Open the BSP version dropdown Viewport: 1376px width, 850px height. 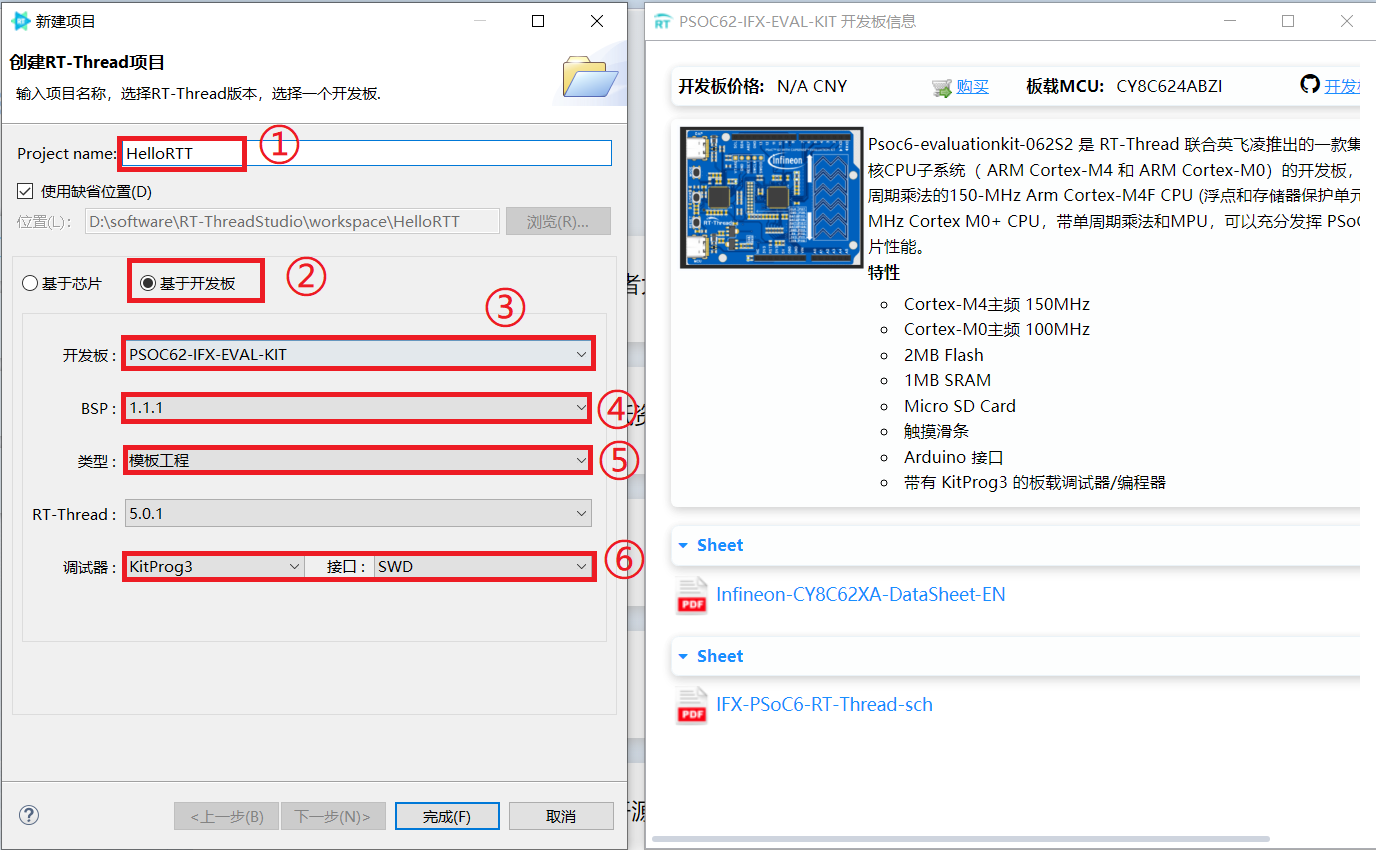(x=358, y=408)
